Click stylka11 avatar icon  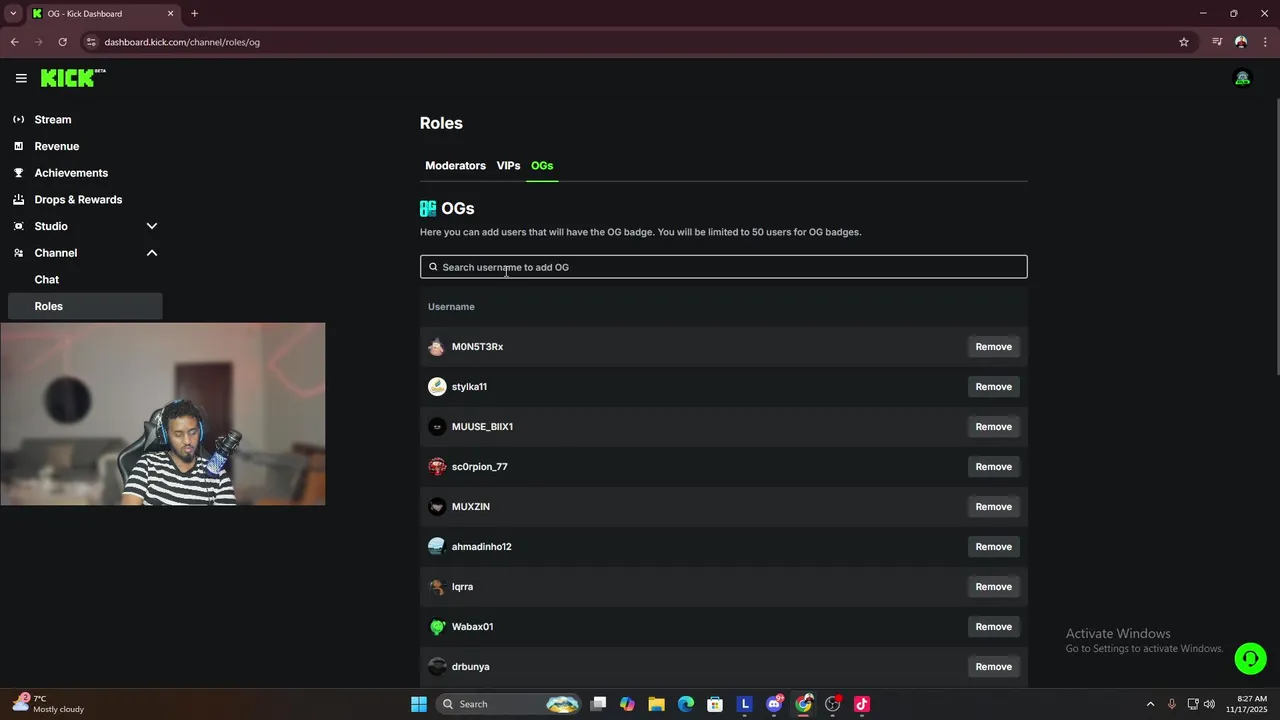[x=437, y=387]
